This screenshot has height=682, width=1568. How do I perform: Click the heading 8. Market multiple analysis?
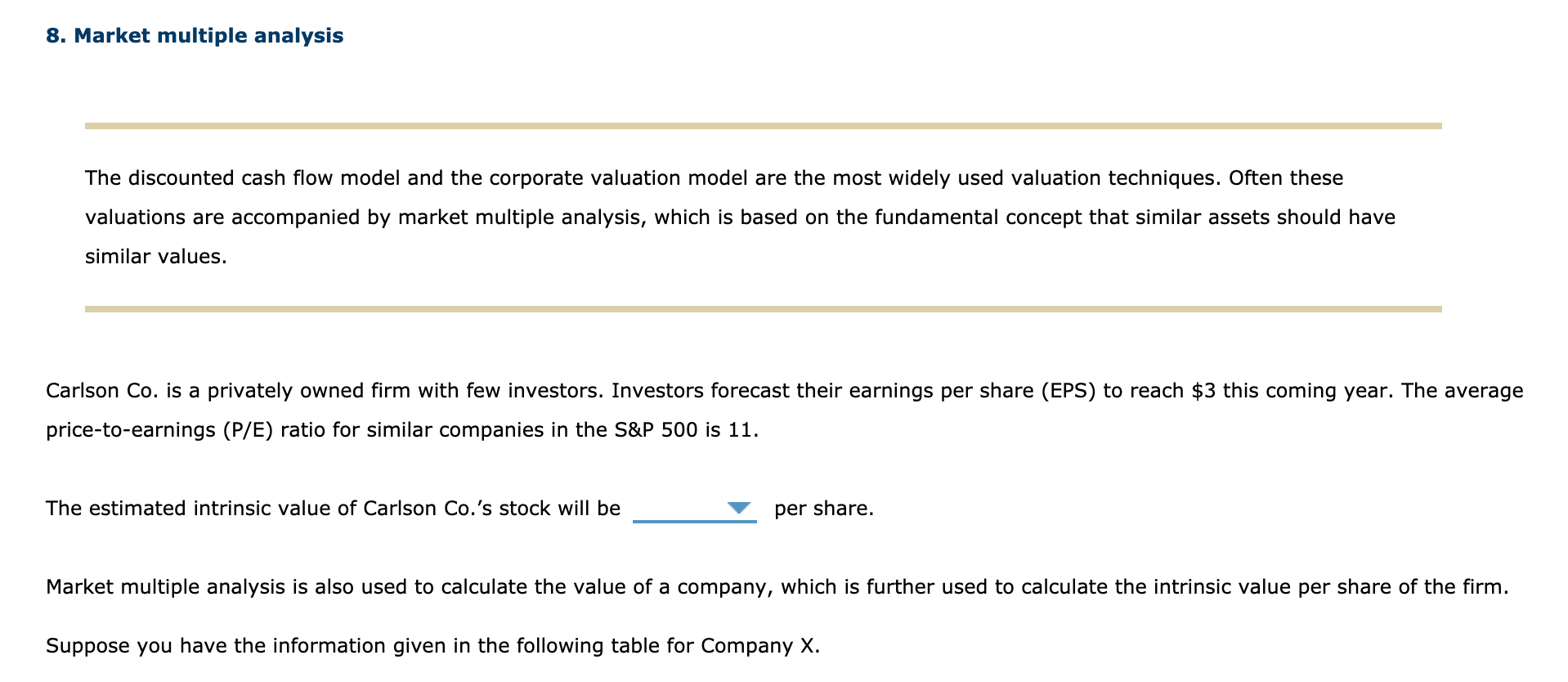click(195, 34)
